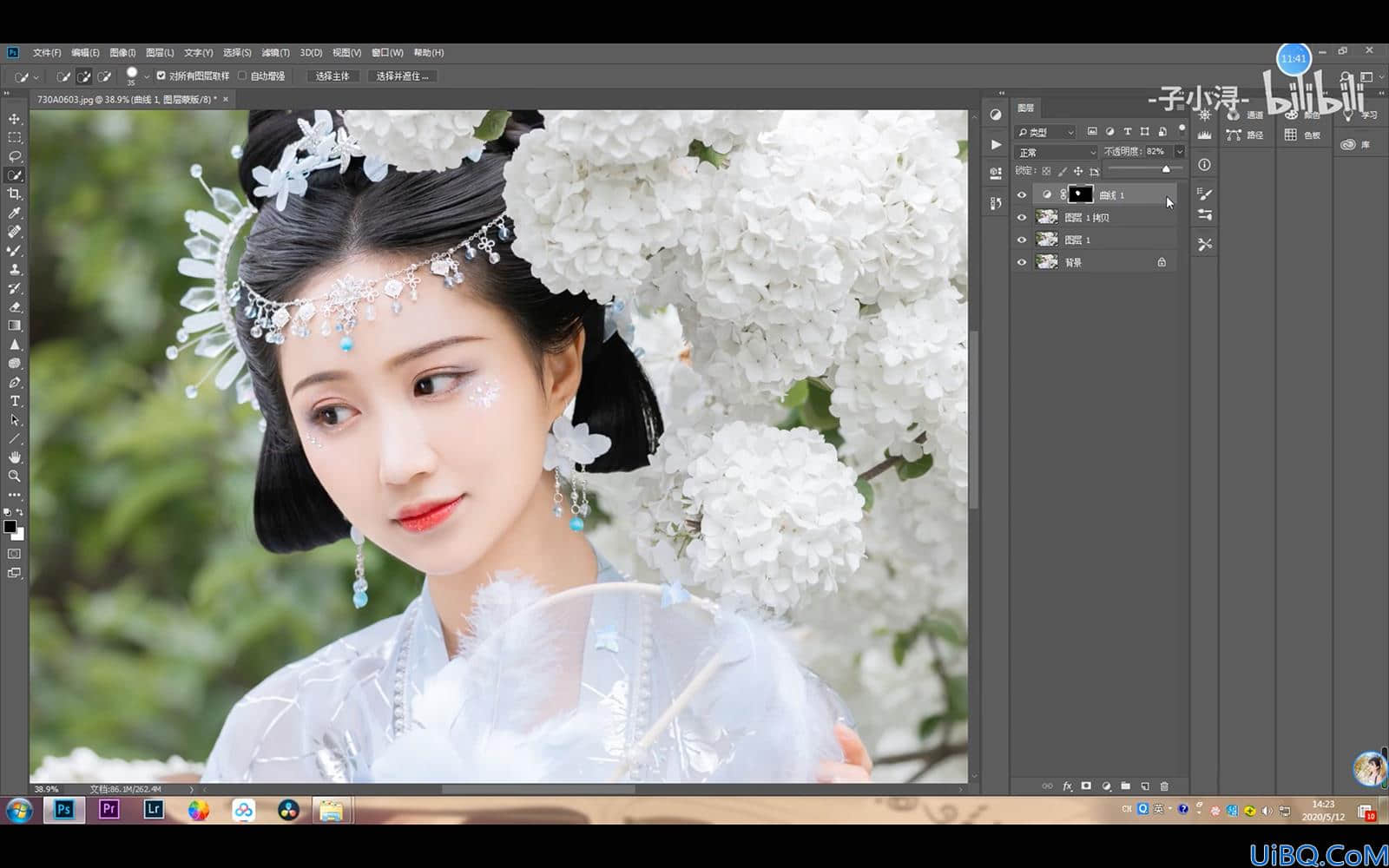This screenshot has height=868, width=1389.
Task: Open the Actions panel play icon
Action: [996, 145]
